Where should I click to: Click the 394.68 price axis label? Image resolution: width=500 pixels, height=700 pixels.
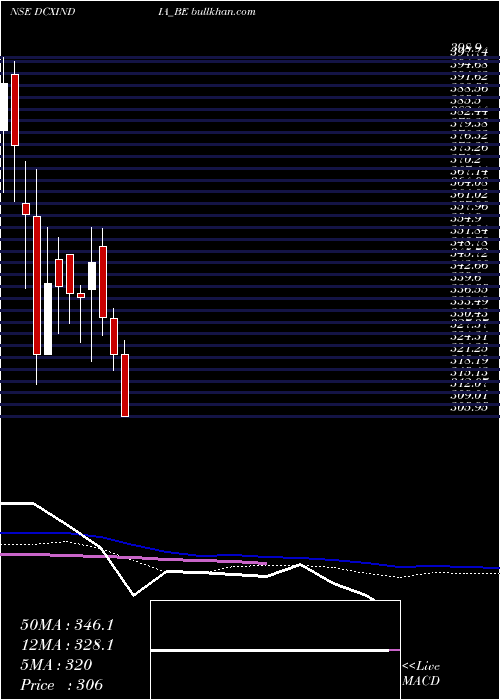[x=468, y=65]
